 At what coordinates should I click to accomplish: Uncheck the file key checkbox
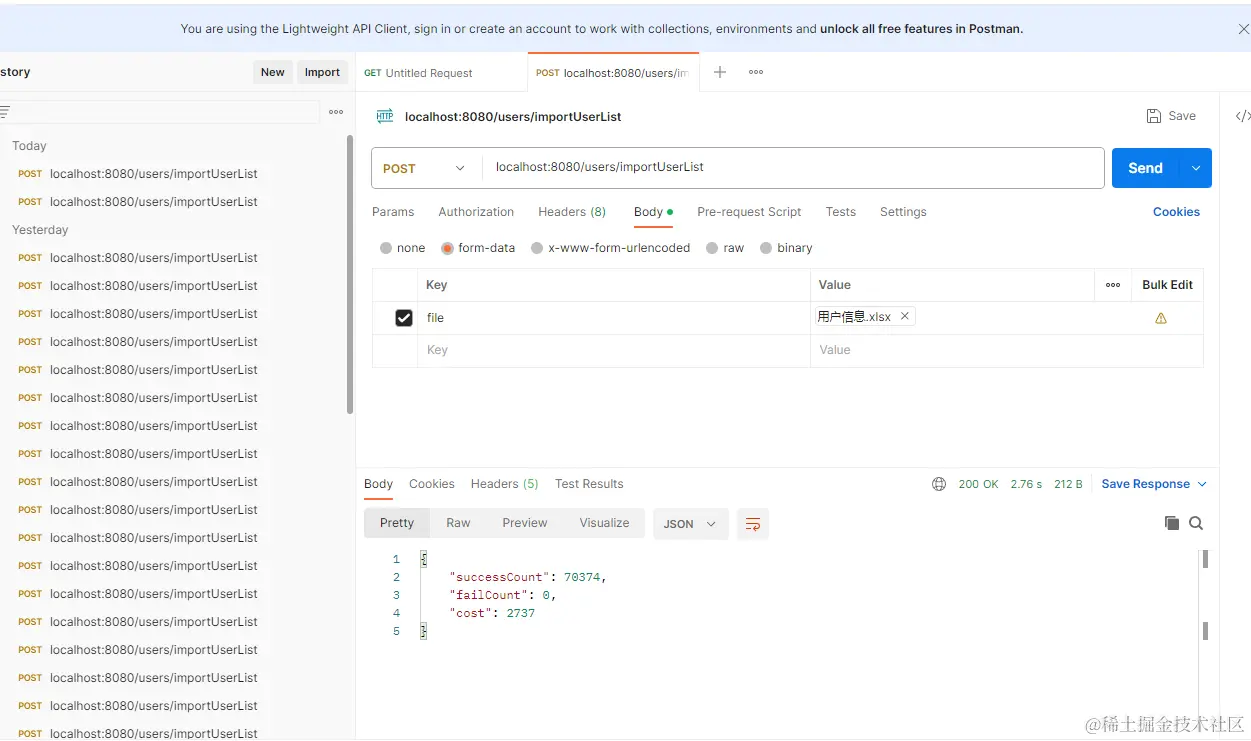coord(404,318)
